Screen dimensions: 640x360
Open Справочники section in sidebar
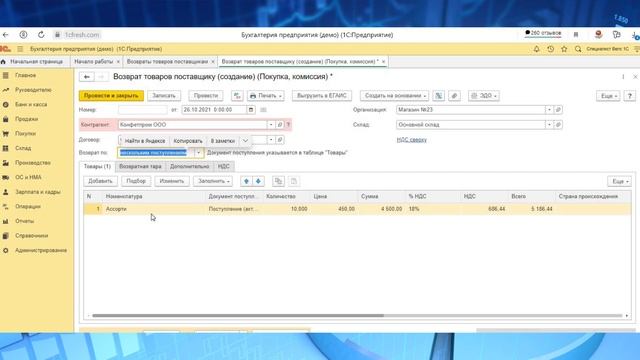coord(31,236)
